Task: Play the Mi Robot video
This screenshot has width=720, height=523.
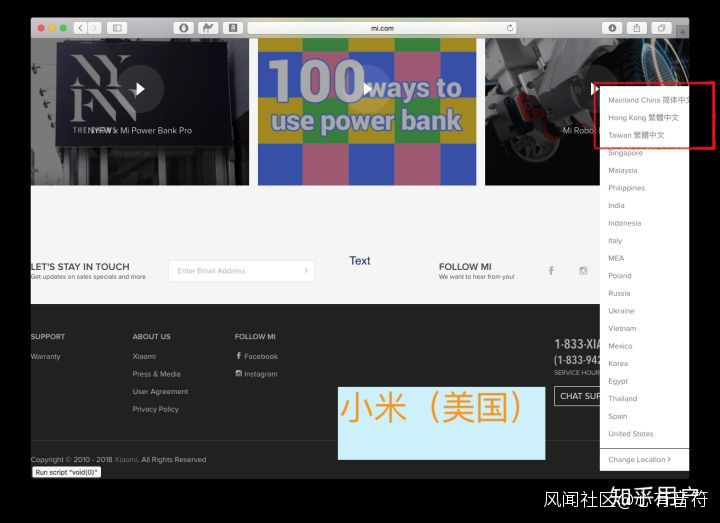Action: point(594,89)
